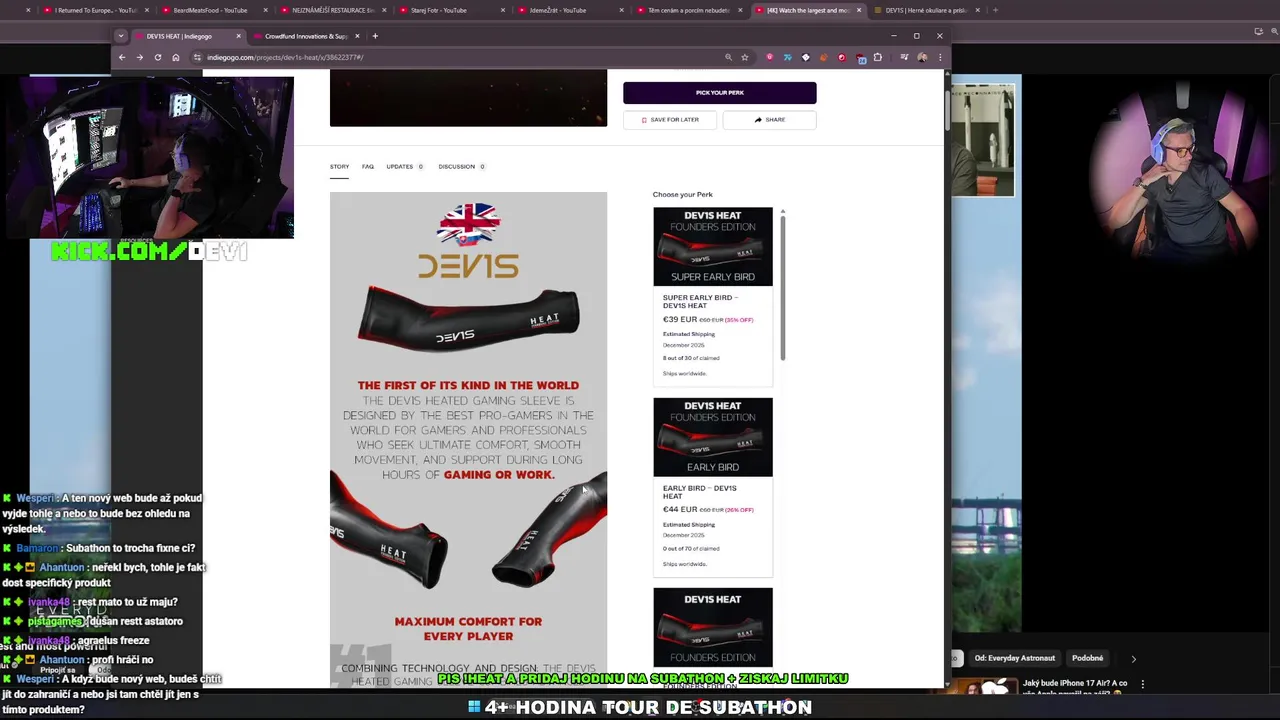Click the Podobné chip in YouTube window

coord(1088,658)
